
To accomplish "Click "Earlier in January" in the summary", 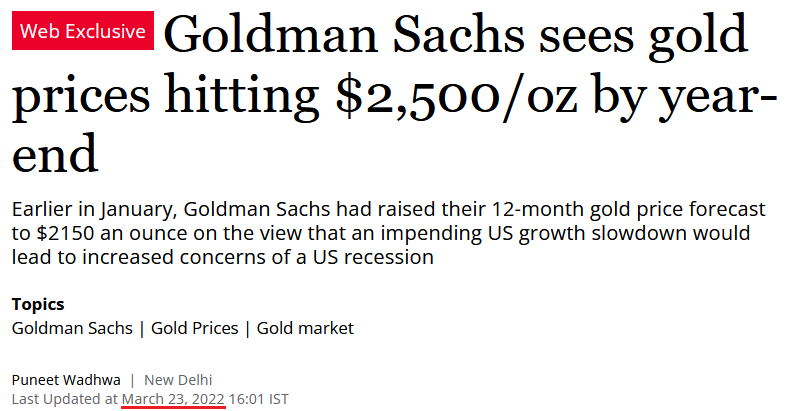I will 95,209.
